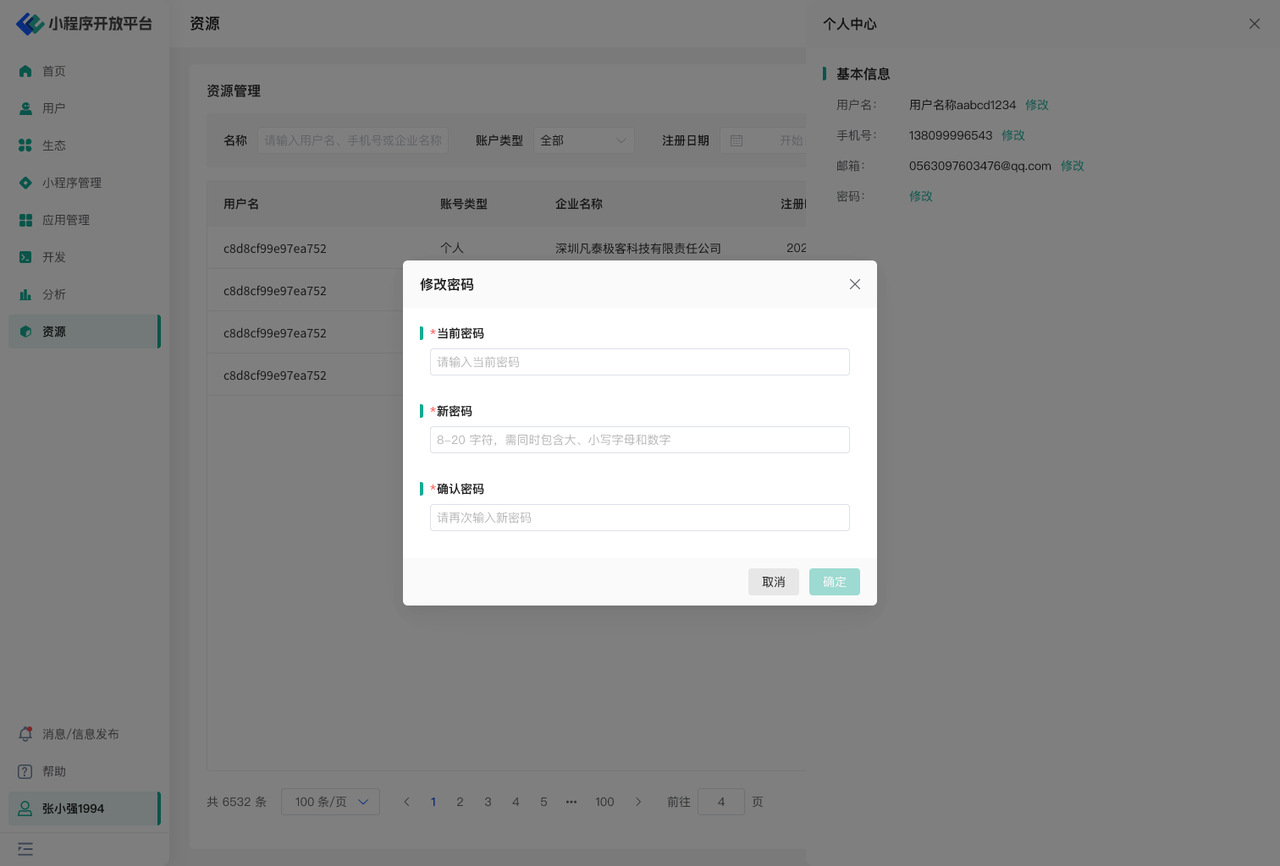Collapse the sidebar using bottom menu icon

[x=26, y=849]
